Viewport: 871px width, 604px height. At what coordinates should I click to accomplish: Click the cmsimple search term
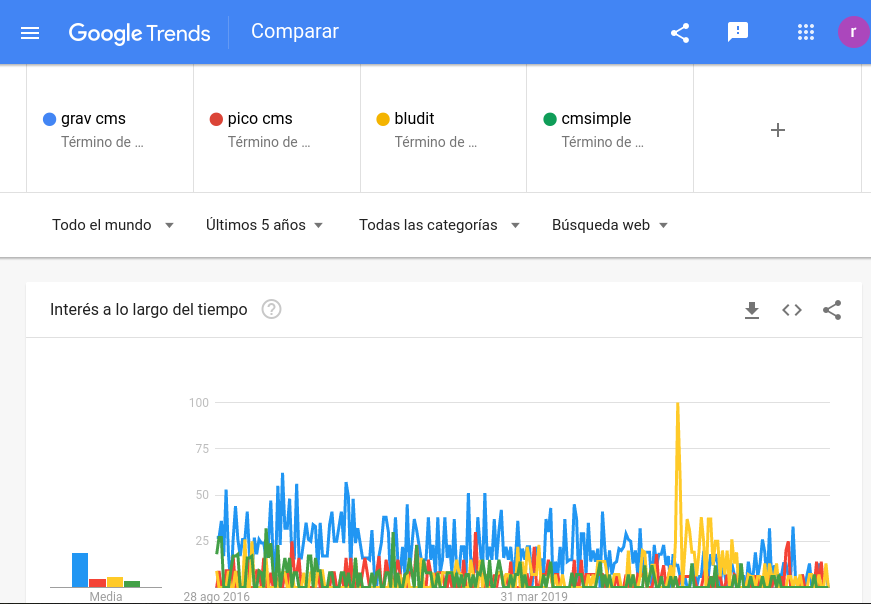(596, 119)
